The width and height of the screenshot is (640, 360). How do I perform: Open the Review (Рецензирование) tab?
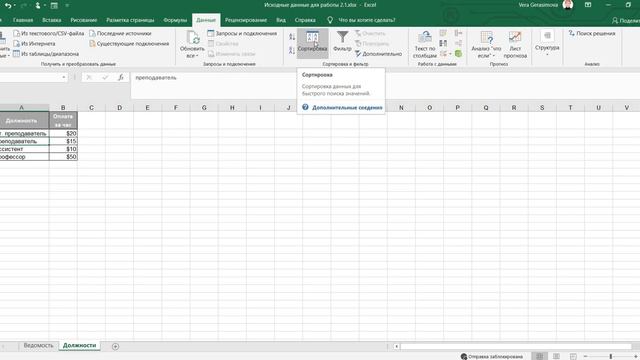click(246, 20)
